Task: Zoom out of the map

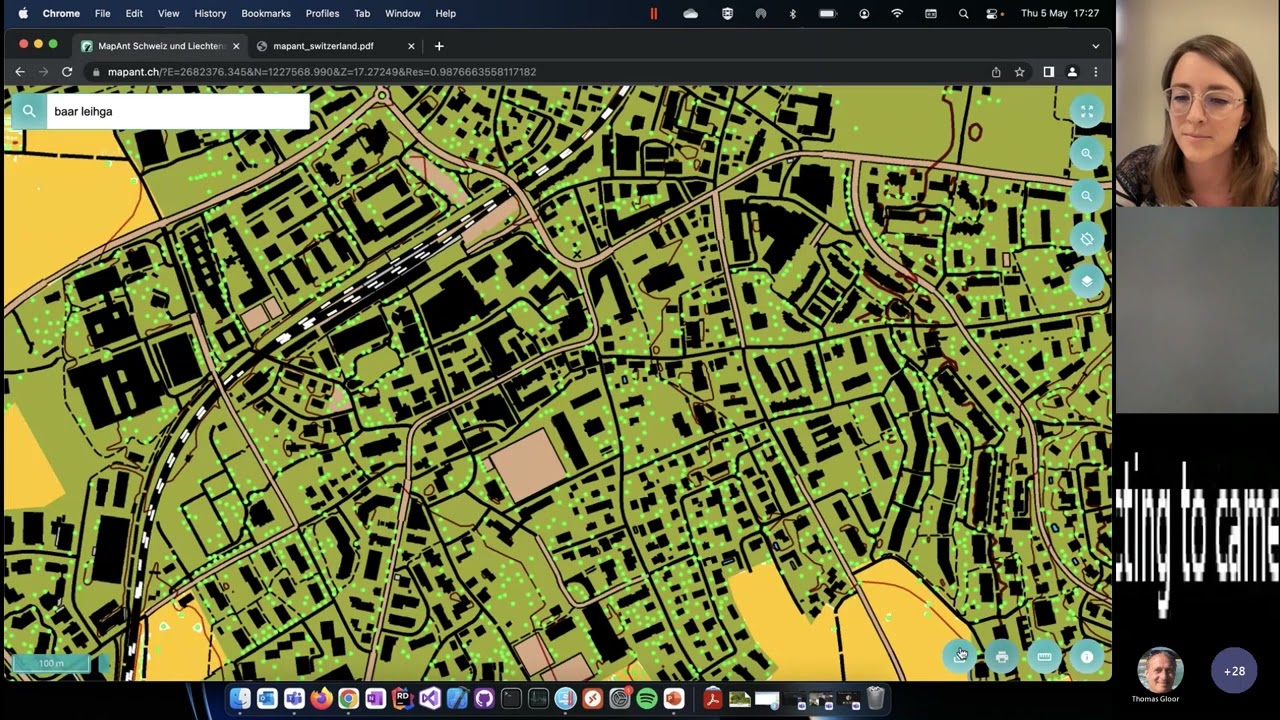Action: 1087,196
